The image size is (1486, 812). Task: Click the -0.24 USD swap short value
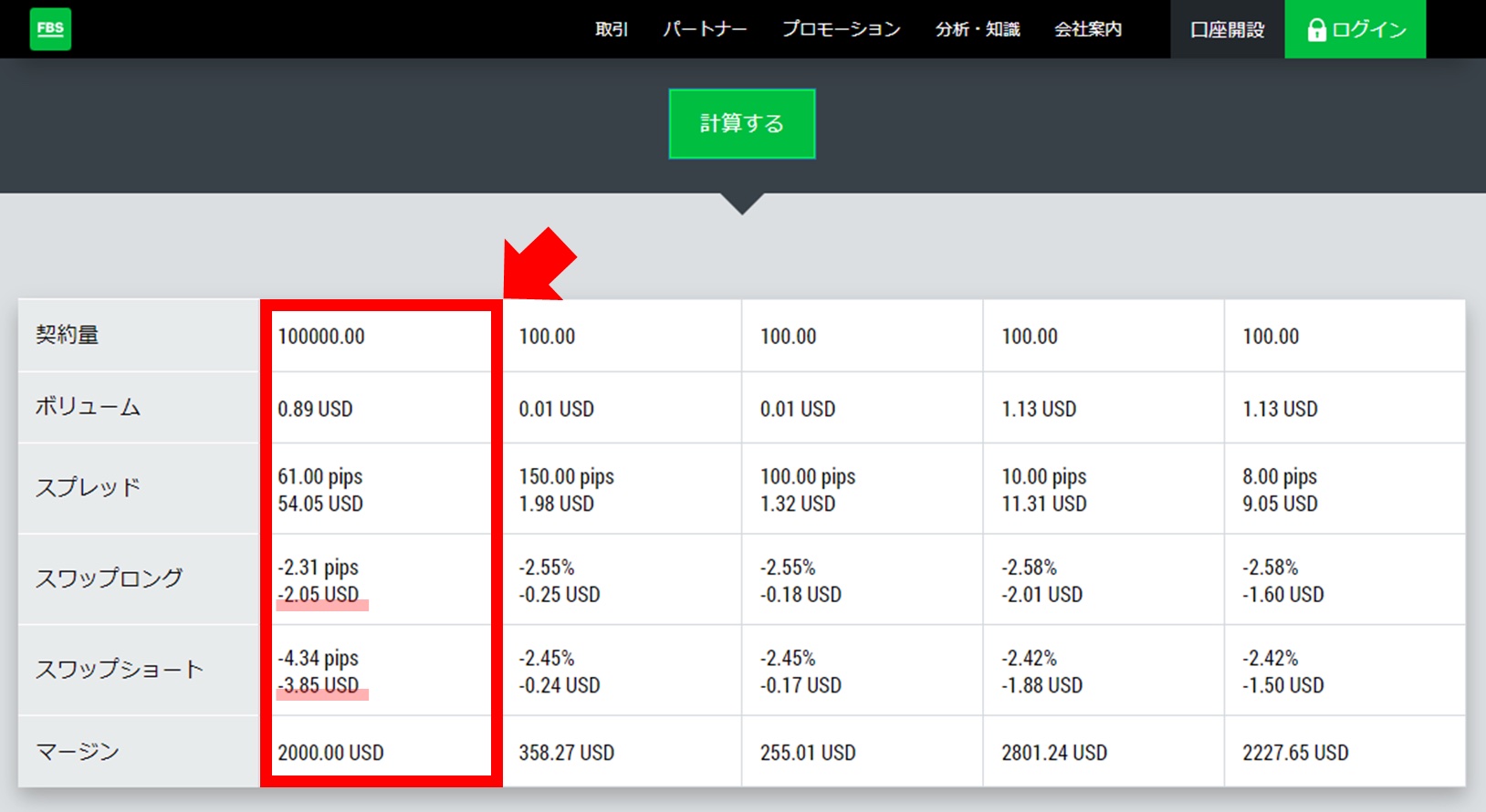[560, 685]
